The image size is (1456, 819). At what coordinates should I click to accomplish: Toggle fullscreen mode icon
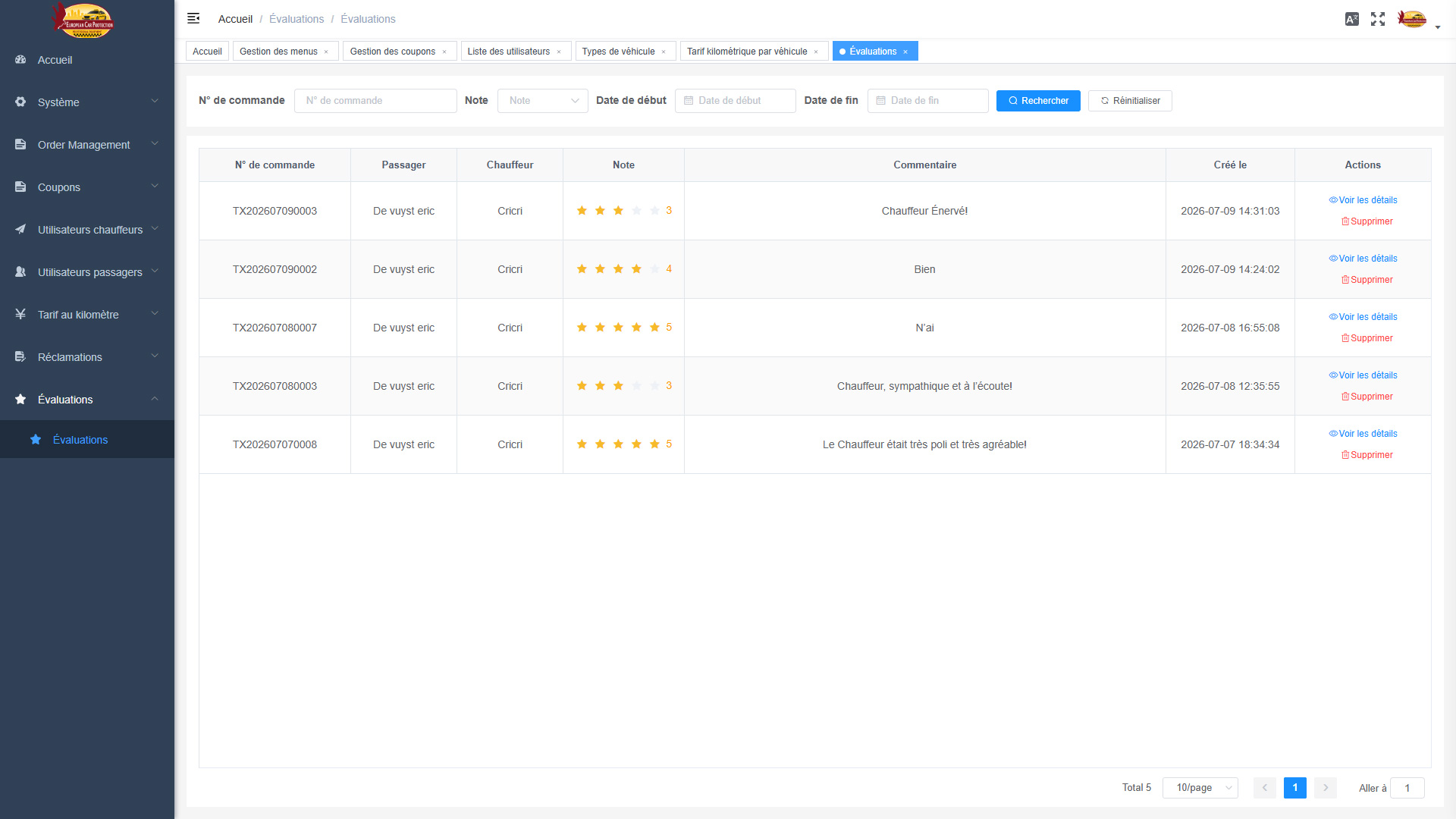[1378, 19]
